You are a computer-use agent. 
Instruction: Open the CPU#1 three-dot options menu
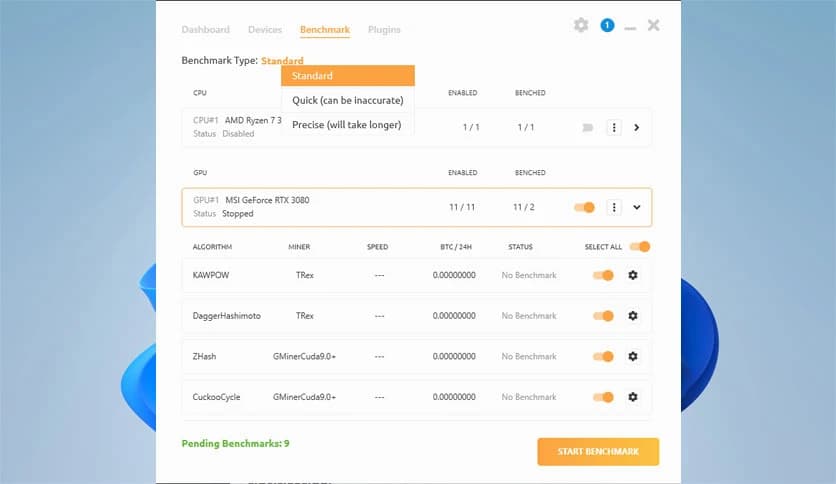pyautogui.click(x=614, y=127)
